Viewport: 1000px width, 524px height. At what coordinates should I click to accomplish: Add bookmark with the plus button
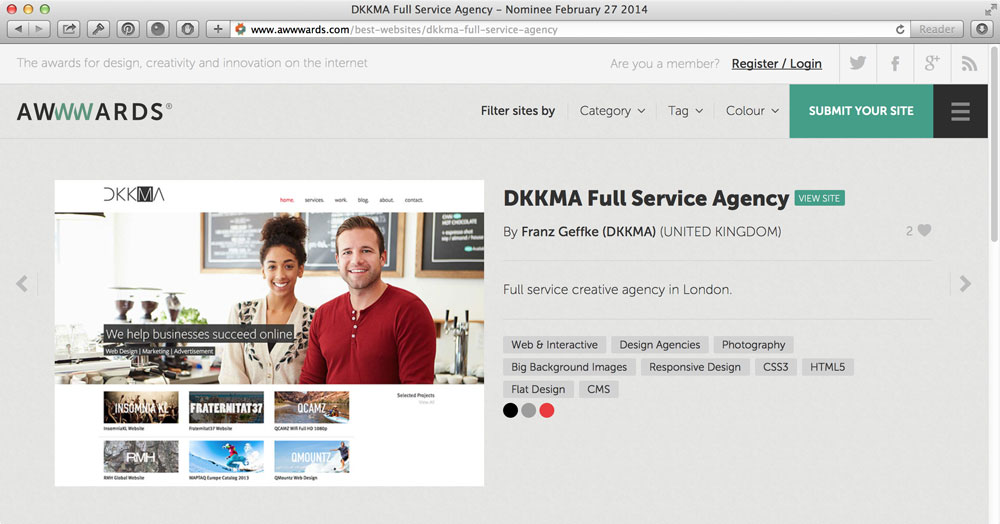217,29
